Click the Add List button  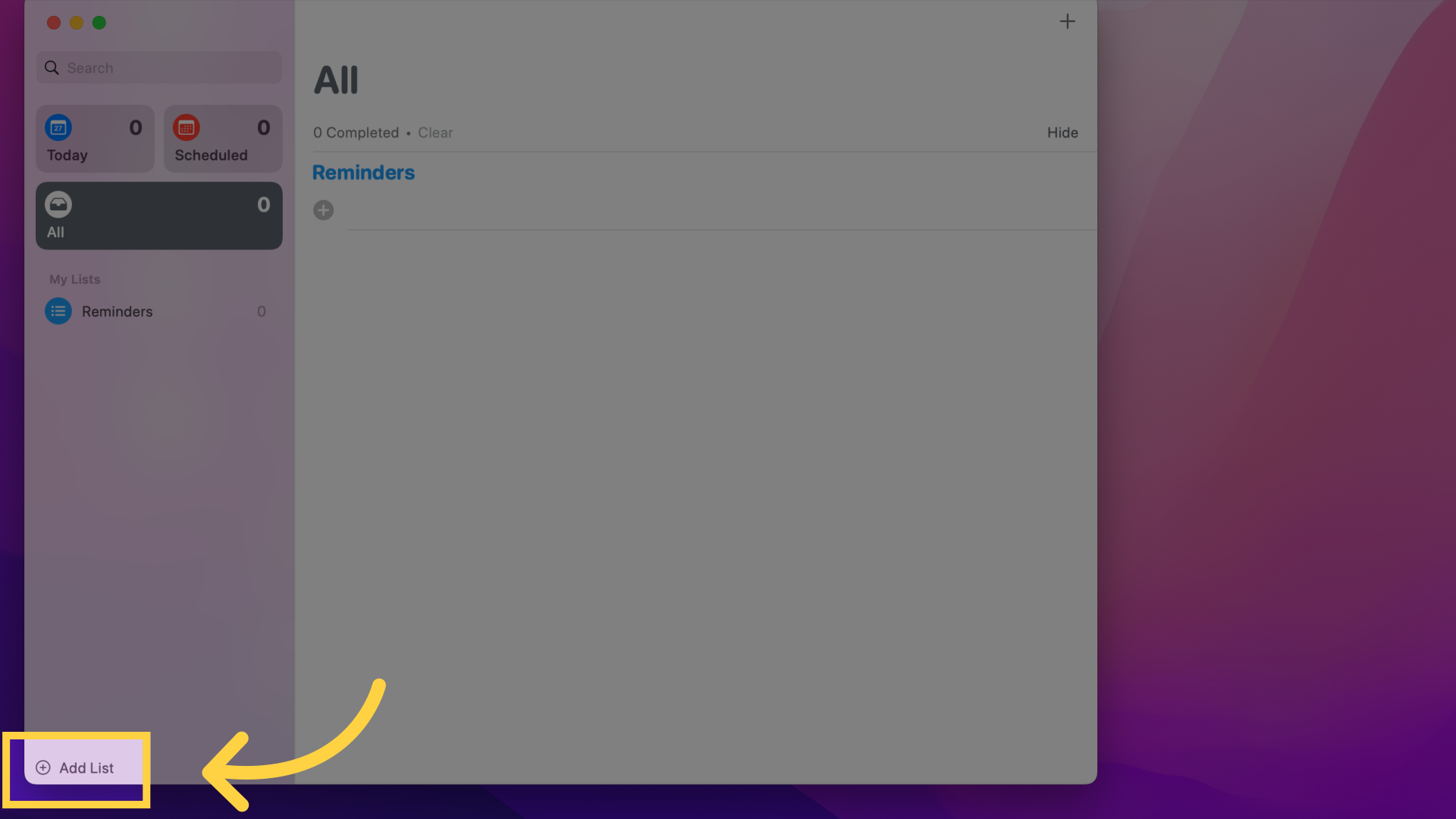pos(75,767)
